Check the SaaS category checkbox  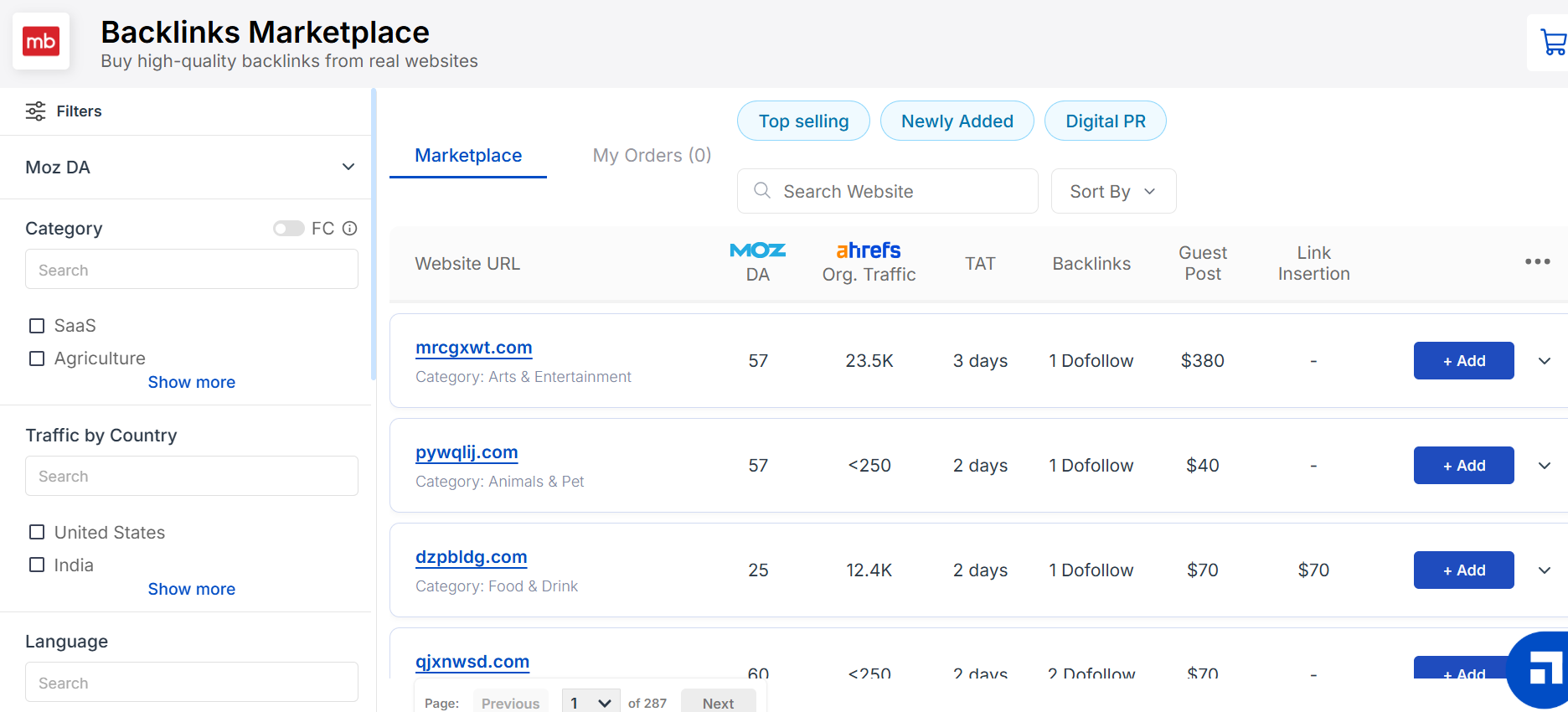point(37,326)
